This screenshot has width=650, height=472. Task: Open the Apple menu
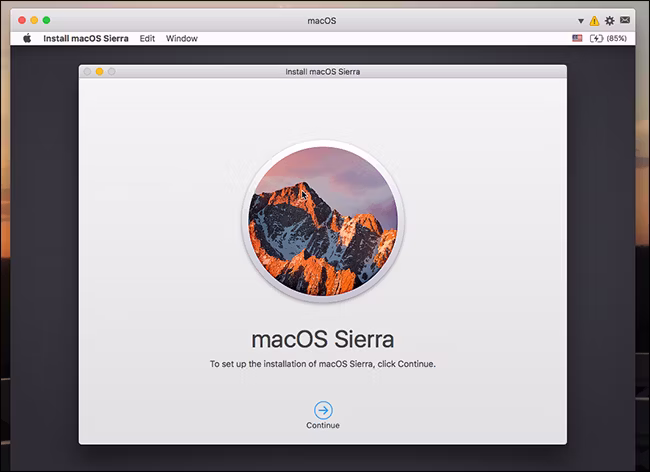click(27, 39)
